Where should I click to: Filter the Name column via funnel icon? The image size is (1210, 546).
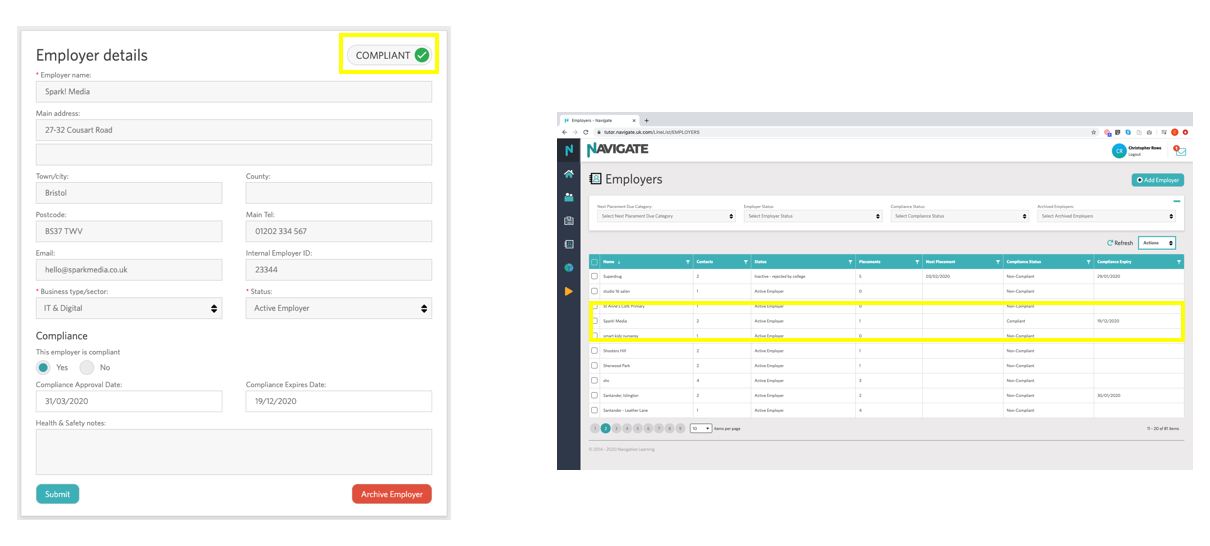click(687, 262)
